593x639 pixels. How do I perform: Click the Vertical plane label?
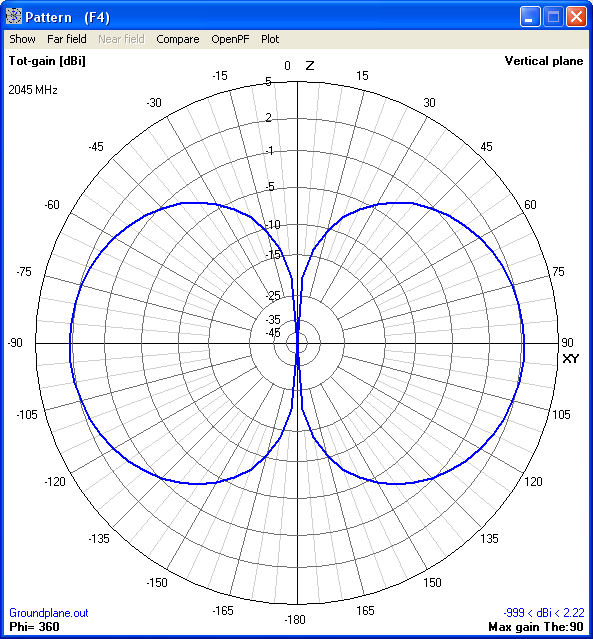(544, 61)
